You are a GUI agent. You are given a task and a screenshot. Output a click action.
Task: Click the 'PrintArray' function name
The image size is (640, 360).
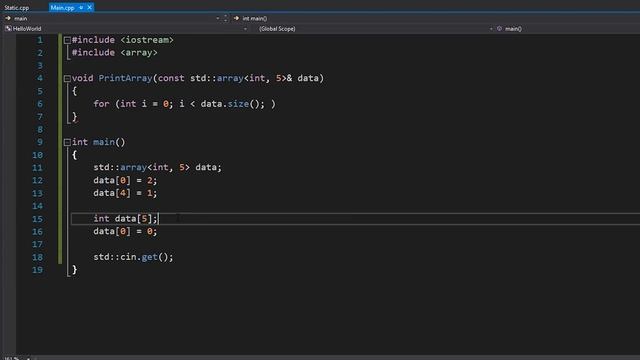[x=125, y=78]
